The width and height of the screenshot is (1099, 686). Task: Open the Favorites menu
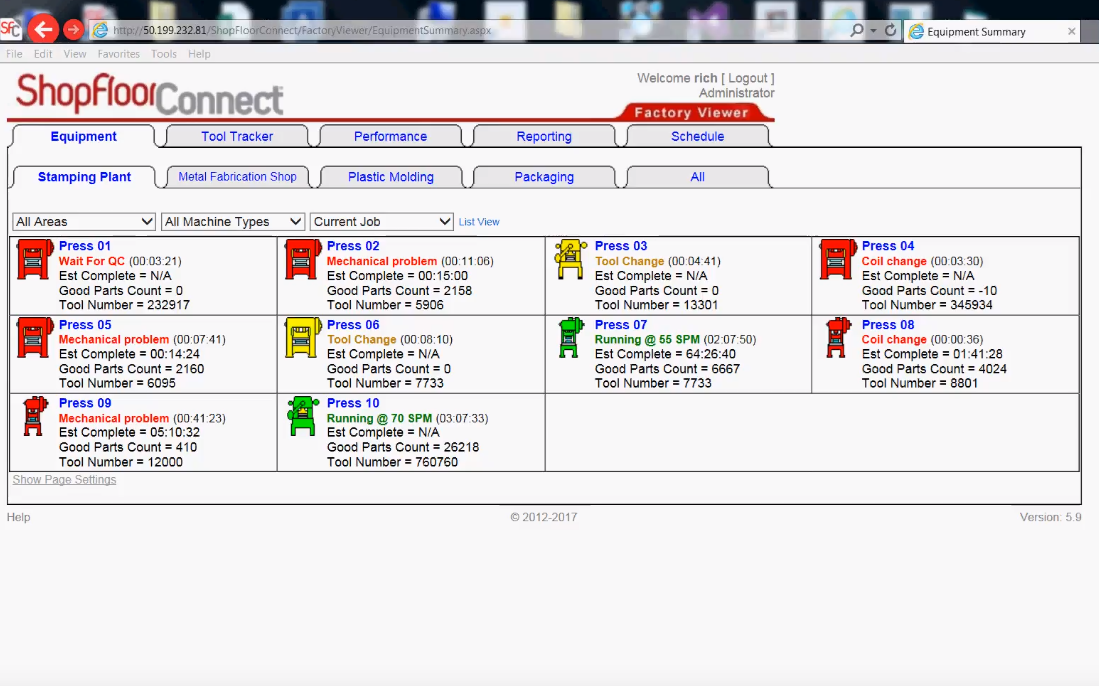[118, 54]
